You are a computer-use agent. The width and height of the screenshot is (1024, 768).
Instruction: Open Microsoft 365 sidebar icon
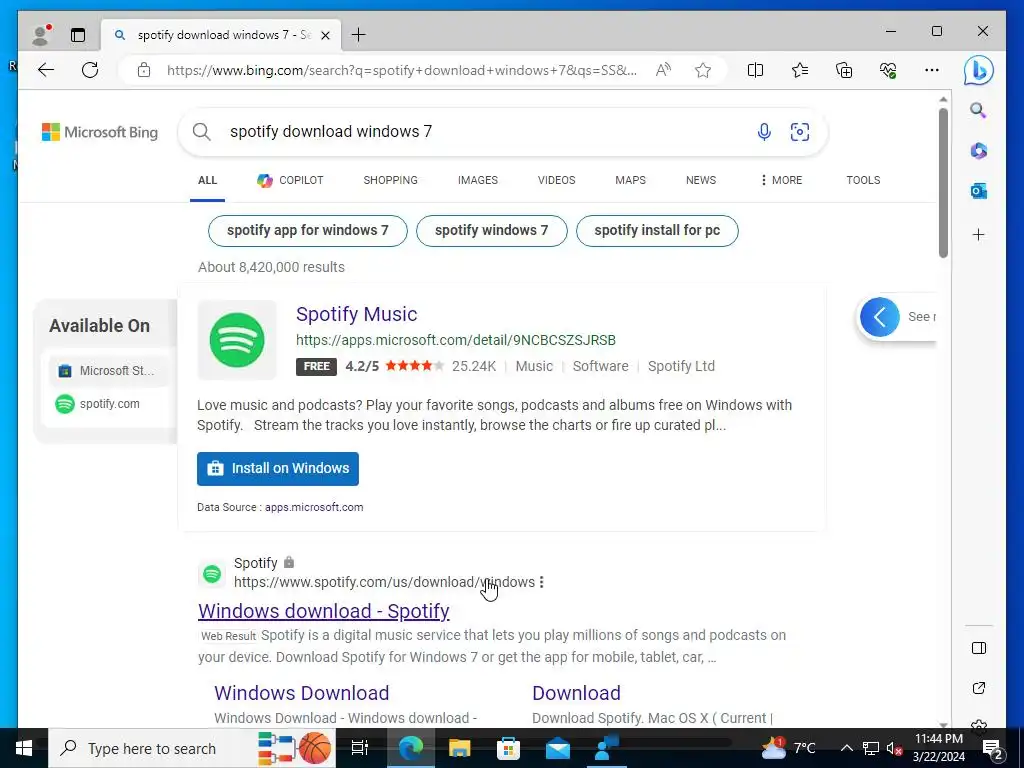(978, 151)
